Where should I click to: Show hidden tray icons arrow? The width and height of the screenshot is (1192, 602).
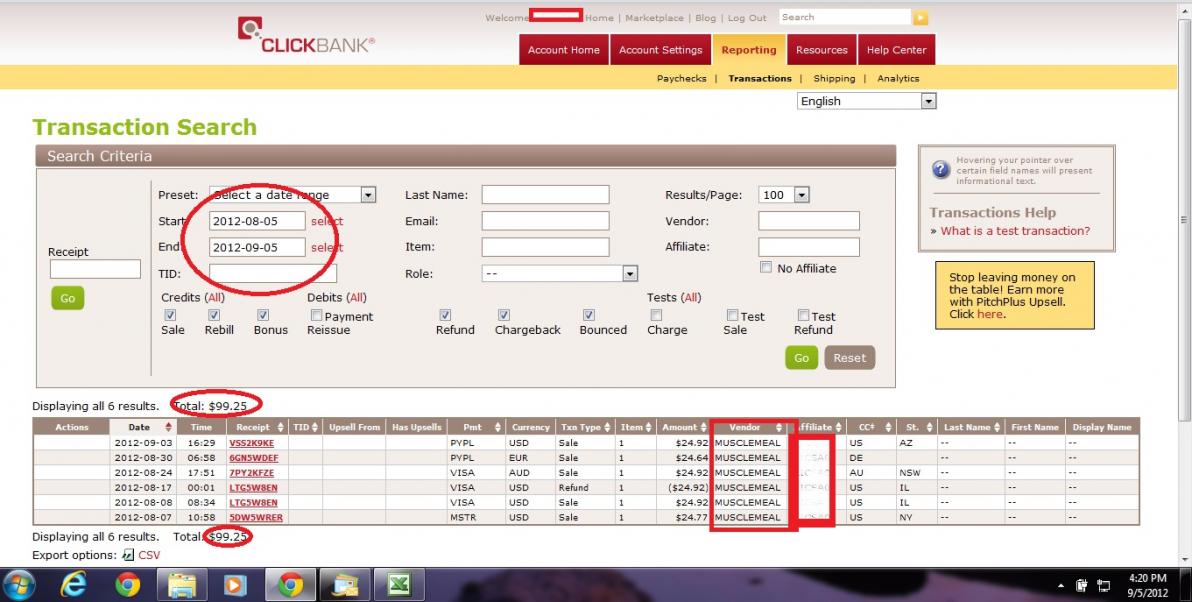click(x=1060, y=586)
